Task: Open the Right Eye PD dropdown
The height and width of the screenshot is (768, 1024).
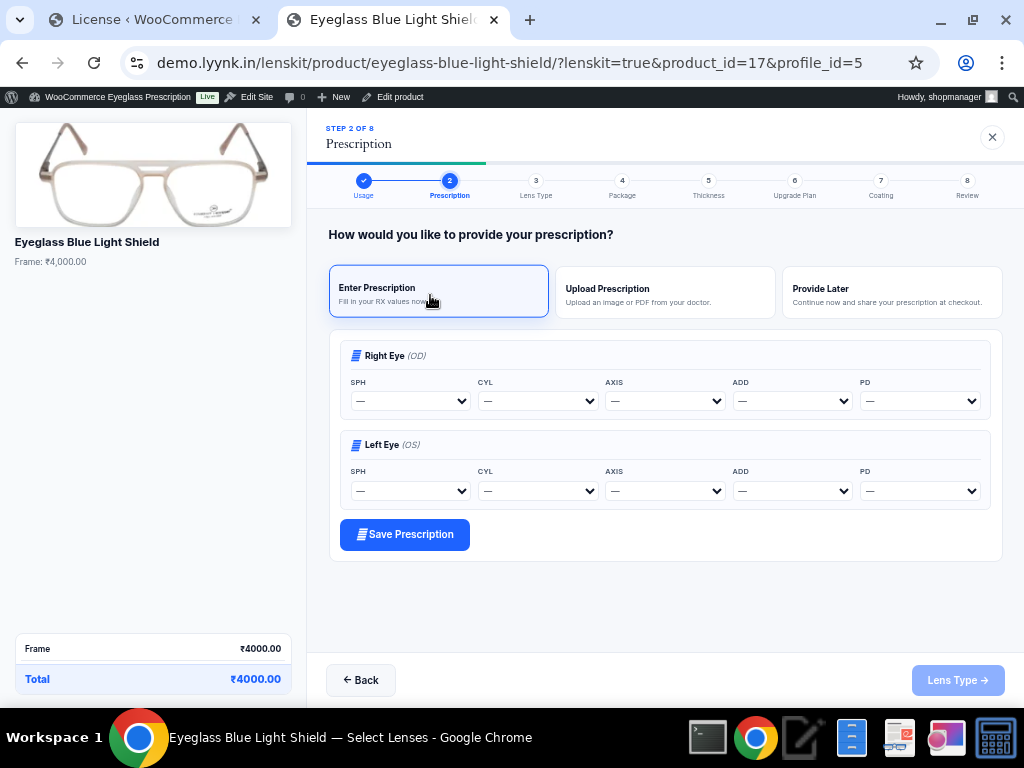Action: coord(919,401)
